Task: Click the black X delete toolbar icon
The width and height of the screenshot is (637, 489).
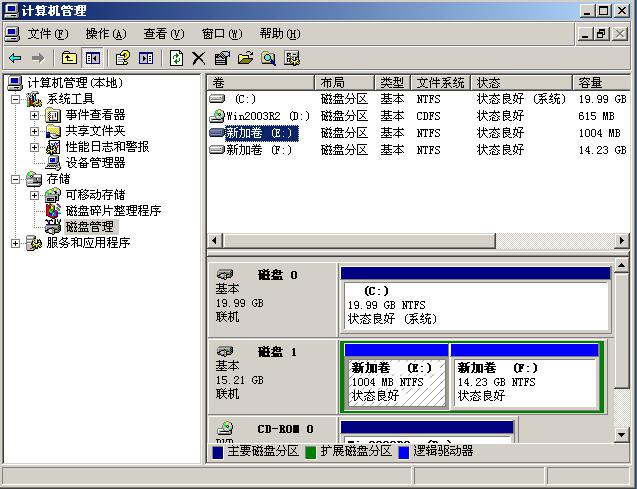Action: 198,58
